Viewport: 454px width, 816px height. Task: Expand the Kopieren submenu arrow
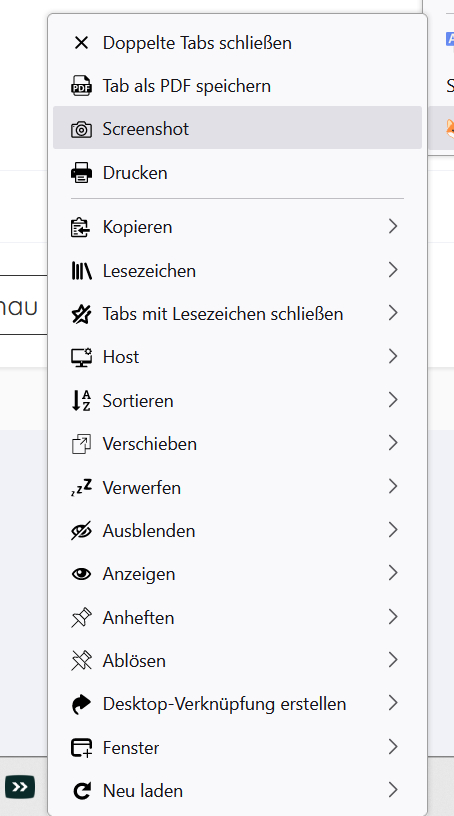pyautogui.click(x=393, y=226)
